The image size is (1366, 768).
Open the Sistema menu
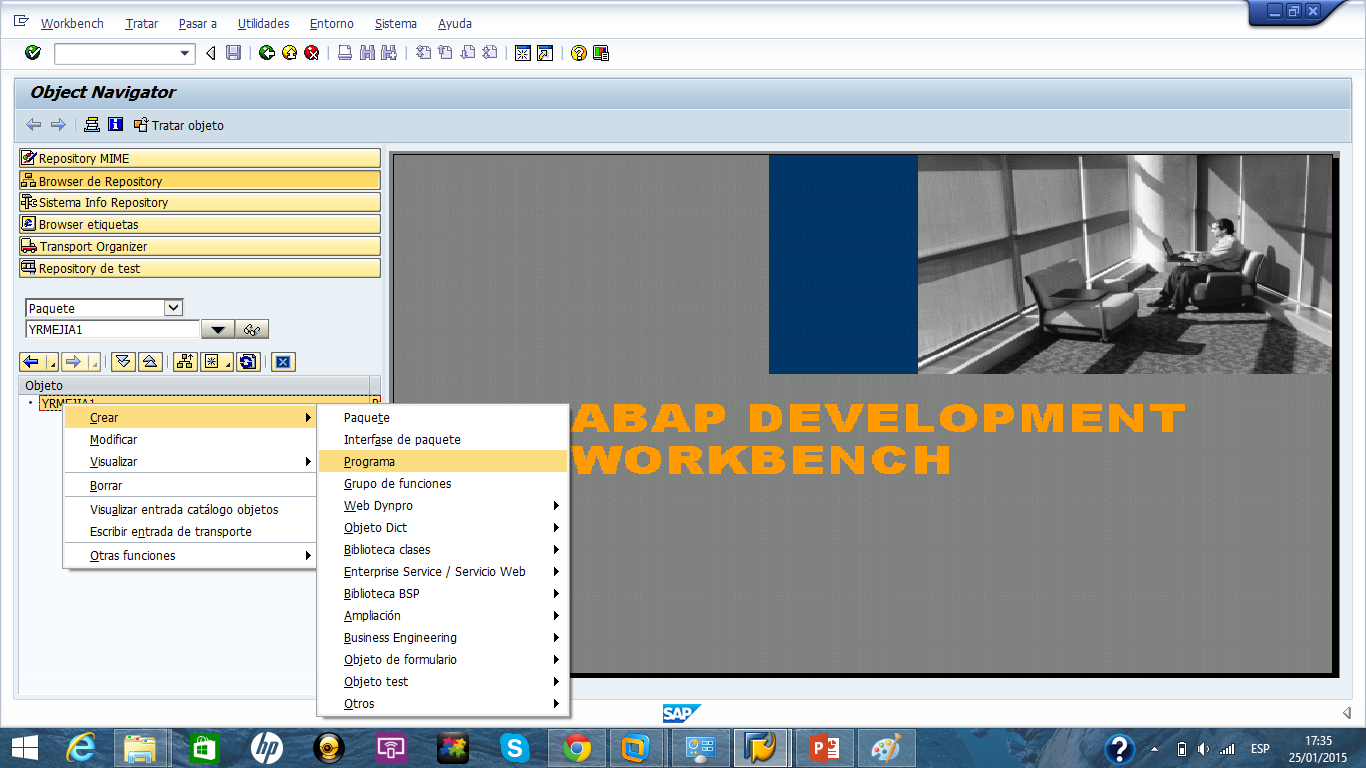click(395, 23)
